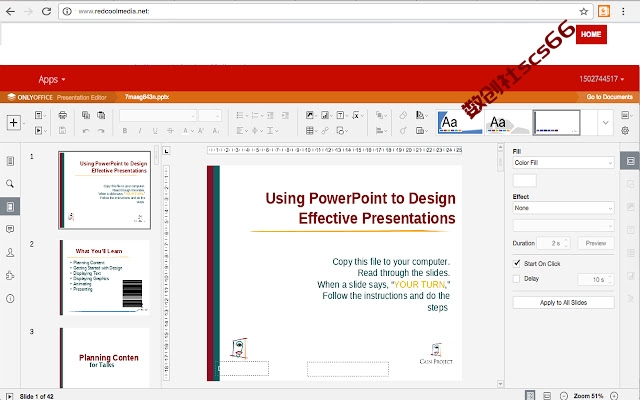The image size is (640, 400).
Task: Toggle Underline formatting
Action: pyautogui.click(x=155, y=131)
